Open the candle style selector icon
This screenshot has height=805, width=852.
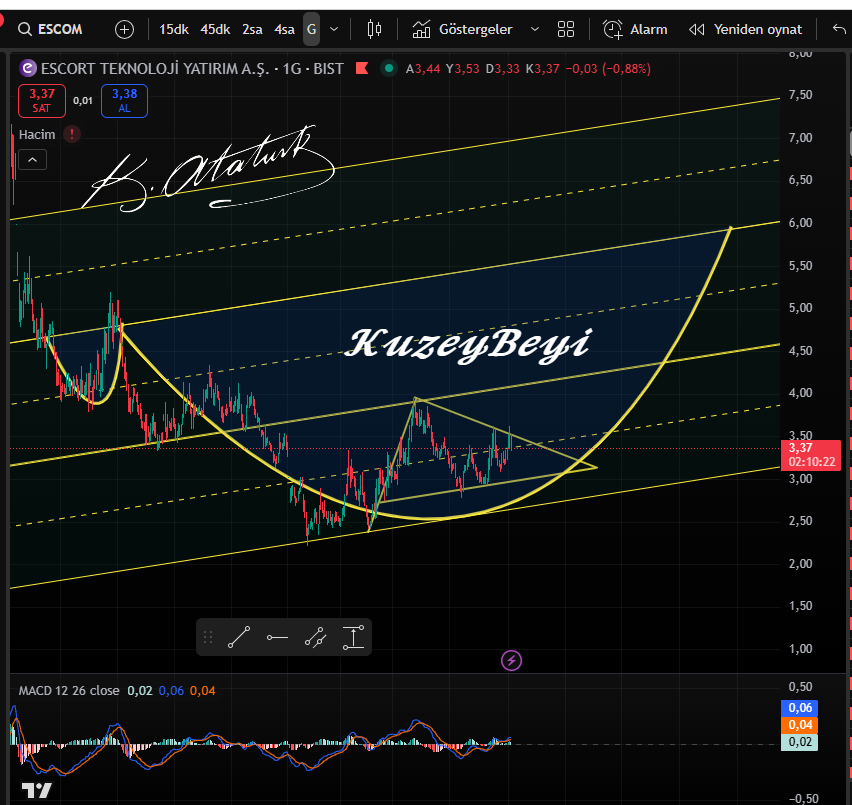point(374,29)
